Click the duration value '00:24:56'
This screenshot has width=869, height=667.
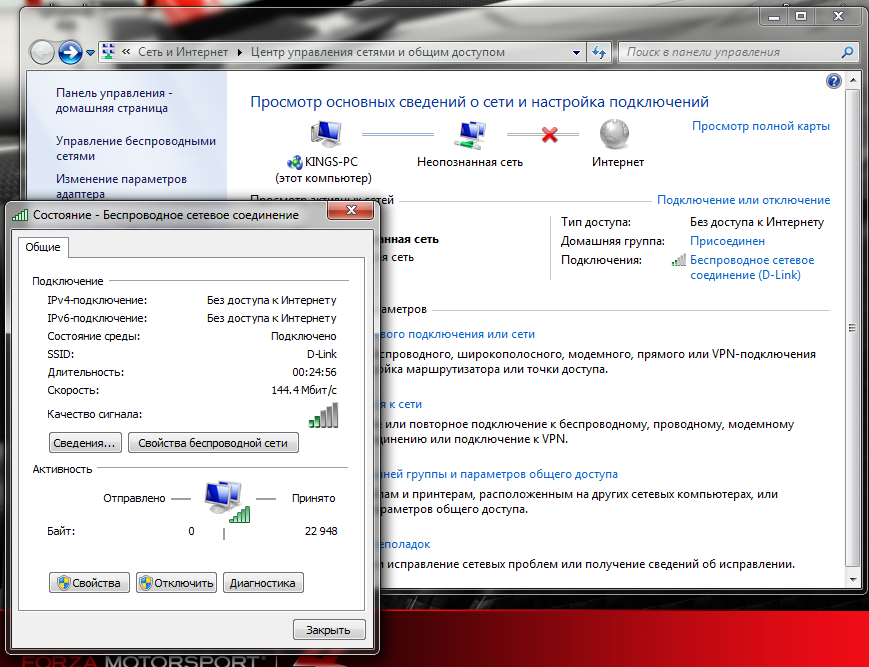pos(314,372)
